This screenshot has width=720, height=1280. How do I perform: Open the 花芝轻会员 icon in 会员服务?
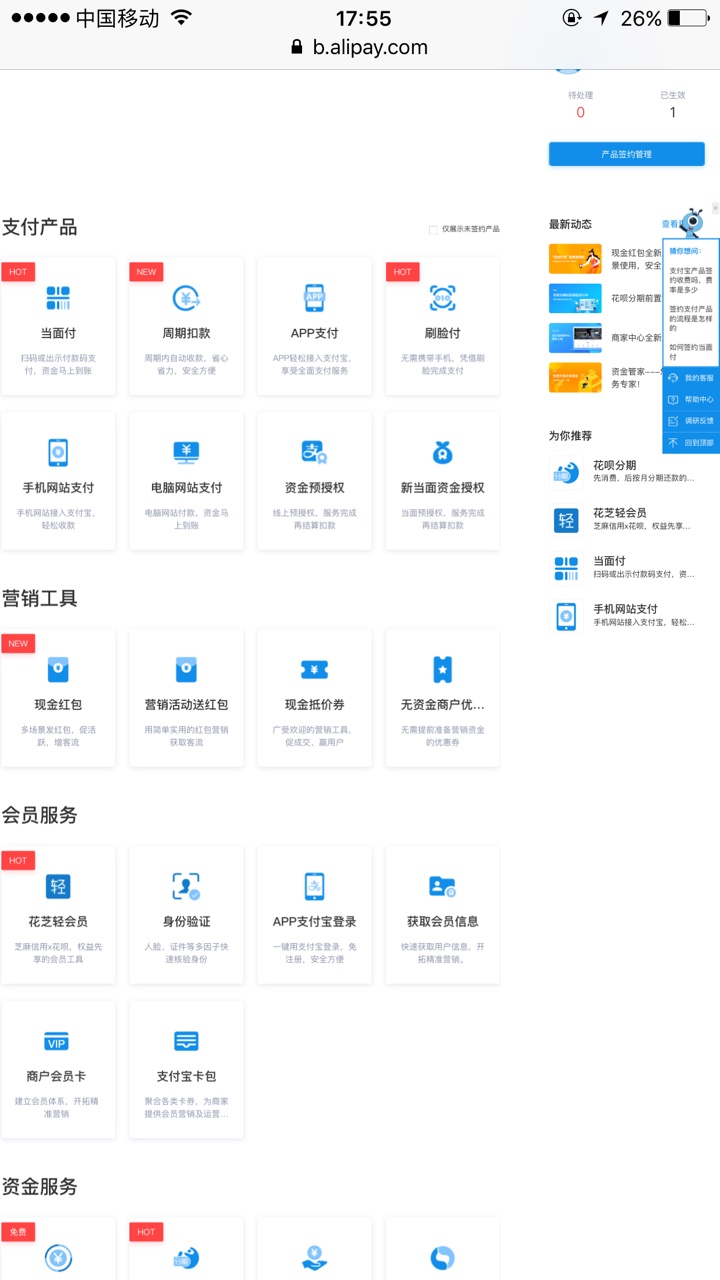point(58,887)
